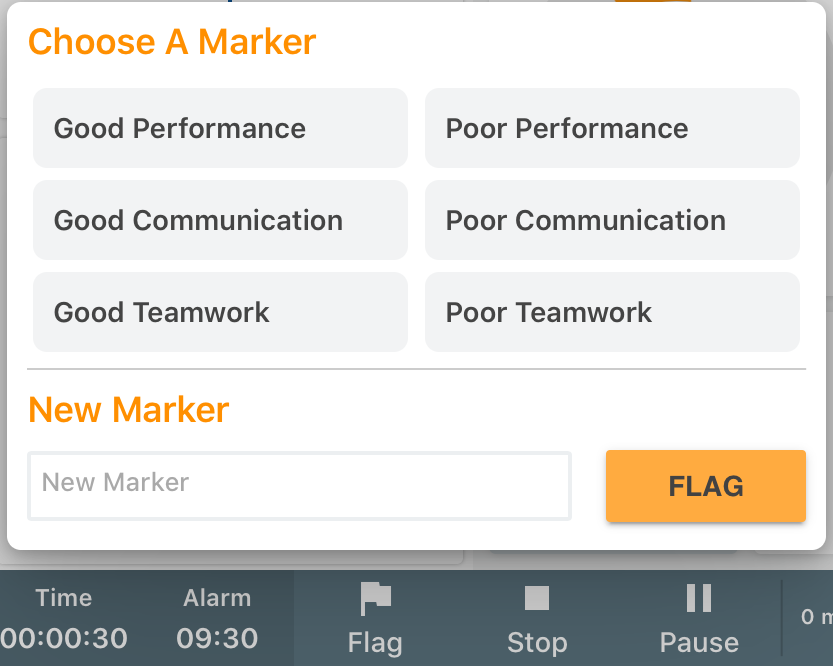Viewport: 833px width, 666px height.
Task: Click the Alarm time showing 09:30
Action: [217, 639]
